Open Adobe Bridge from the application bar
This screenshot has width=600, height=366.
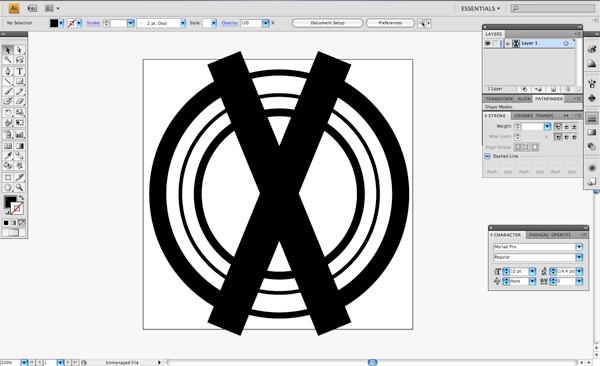32,8
